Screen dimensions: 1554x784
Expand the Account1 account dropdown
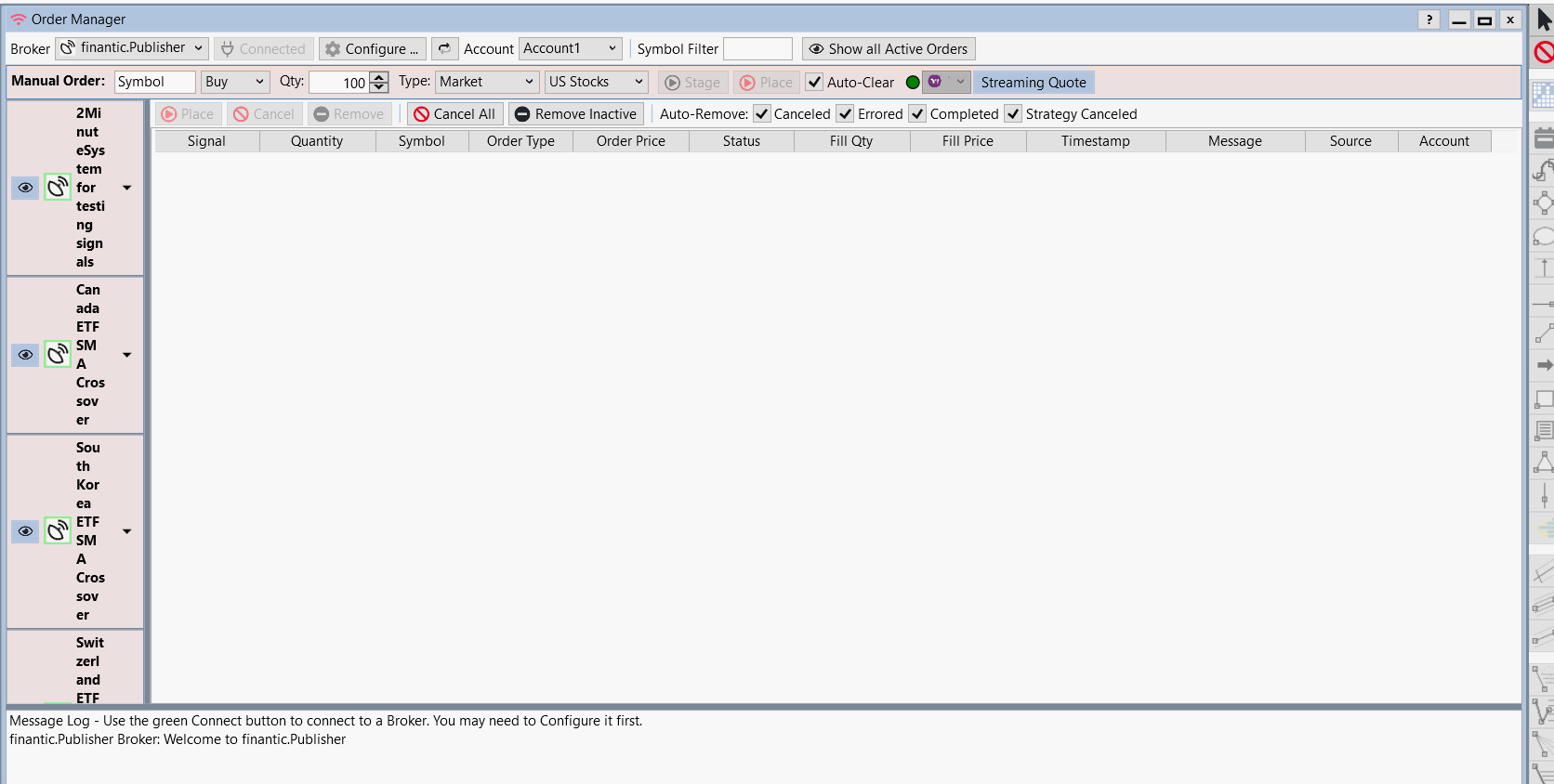[x=570, y=48]
